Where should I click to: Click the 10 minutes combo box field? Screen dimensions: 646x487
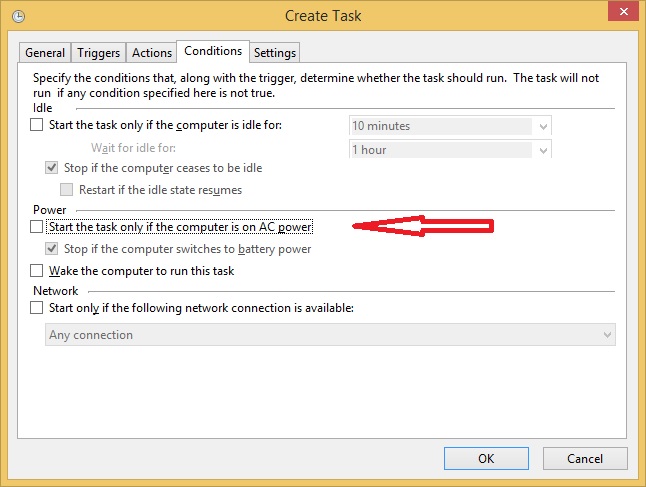point(450,126)
